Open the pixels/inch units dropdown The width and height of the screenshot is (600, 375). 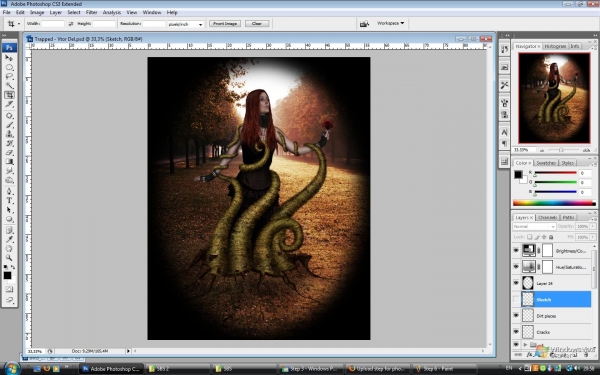(186, 24)
